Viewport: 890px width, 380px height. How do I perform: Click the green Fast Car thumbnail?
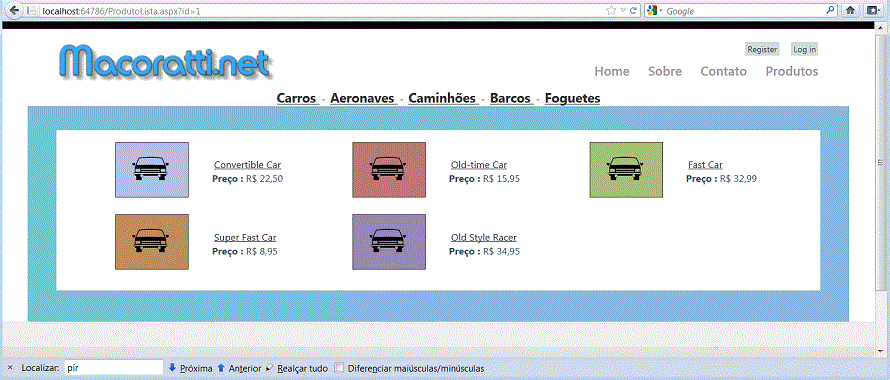coord(626,170)
